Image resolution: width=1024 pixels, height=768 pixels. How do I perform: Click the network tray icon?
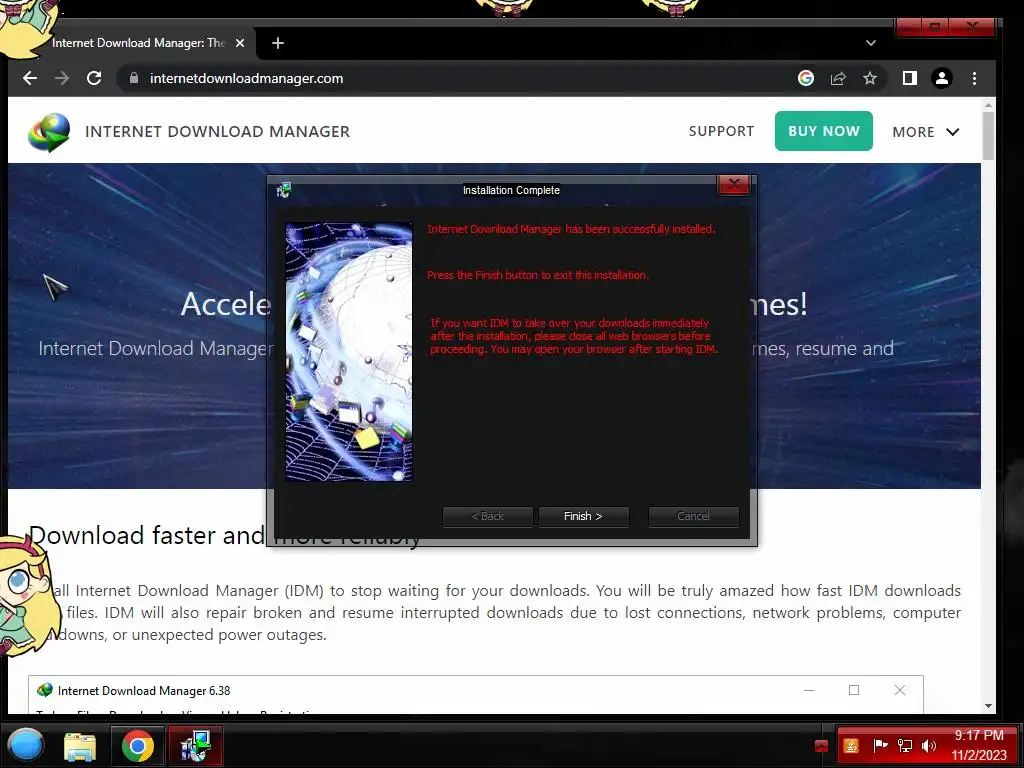pos(904,746)
